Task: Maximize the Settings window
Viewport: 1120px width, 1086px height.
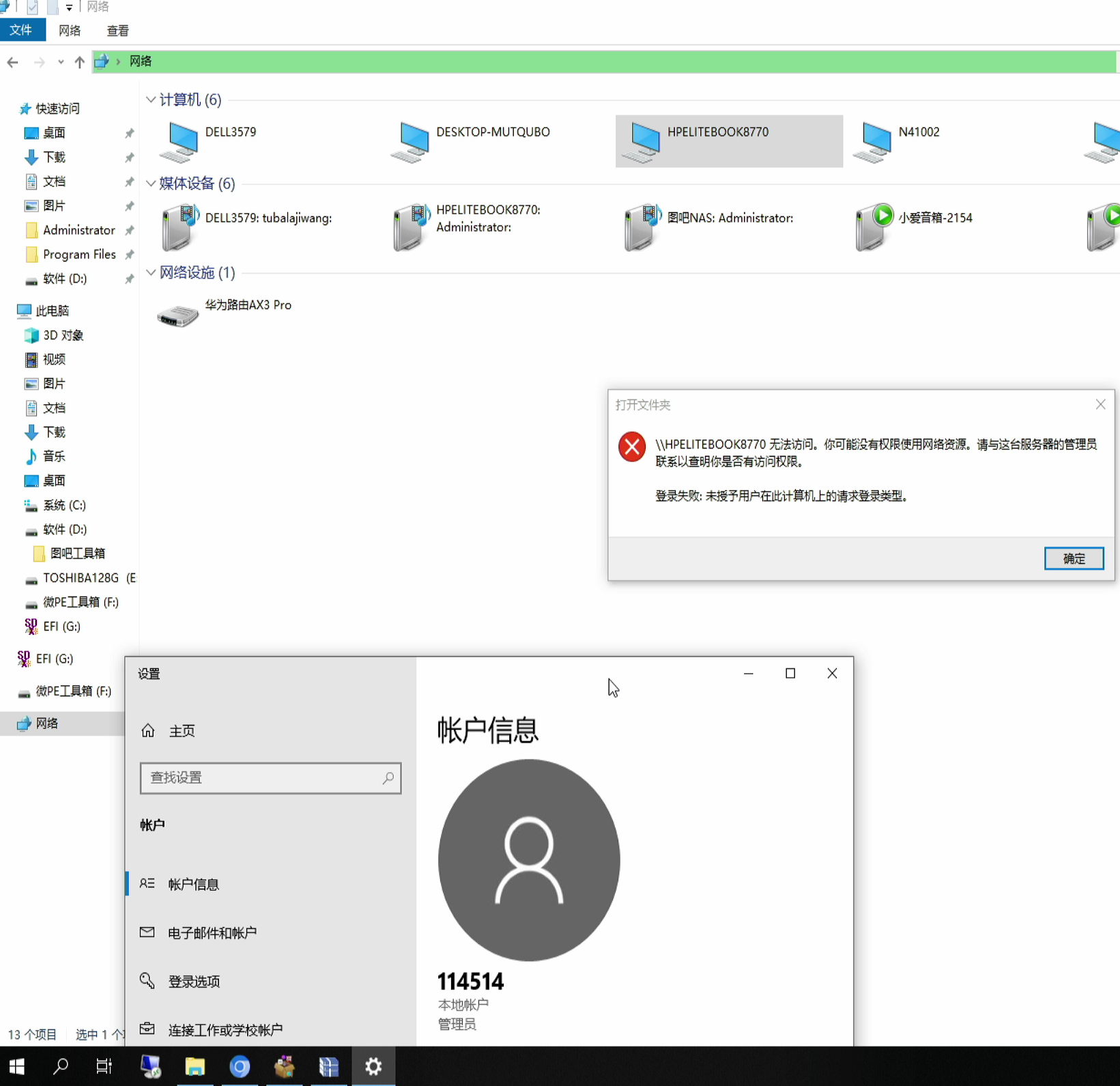Action: pos(790,673)
